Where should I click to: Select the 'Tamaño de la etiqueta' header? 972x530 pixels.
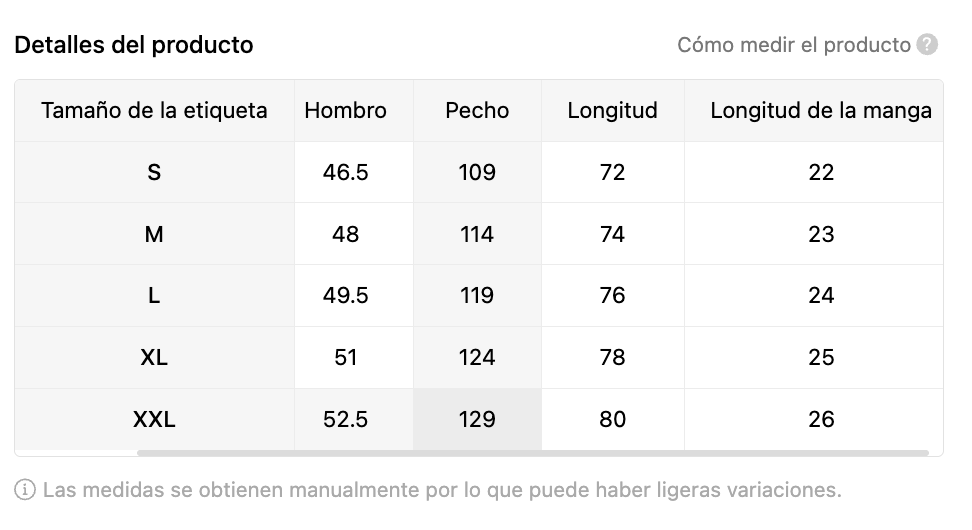(154, 110)
